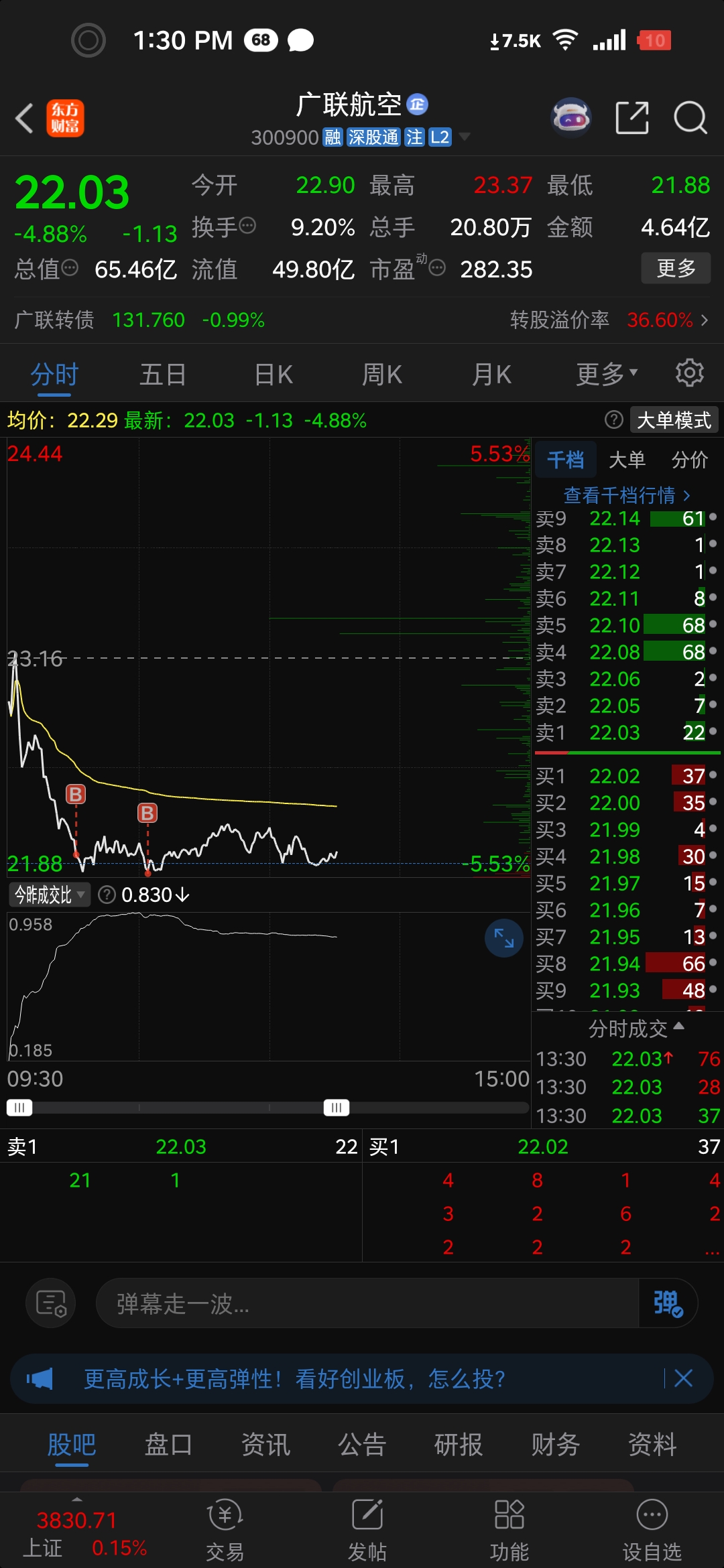Open the 资讯 tab
724x1568 pixels.
click(265, 1444)
